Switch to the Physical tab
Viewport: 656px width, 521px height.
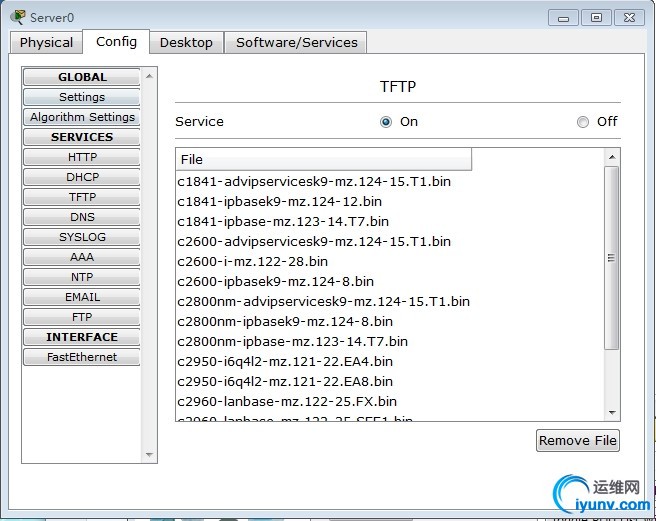click(x=46, y=43)
